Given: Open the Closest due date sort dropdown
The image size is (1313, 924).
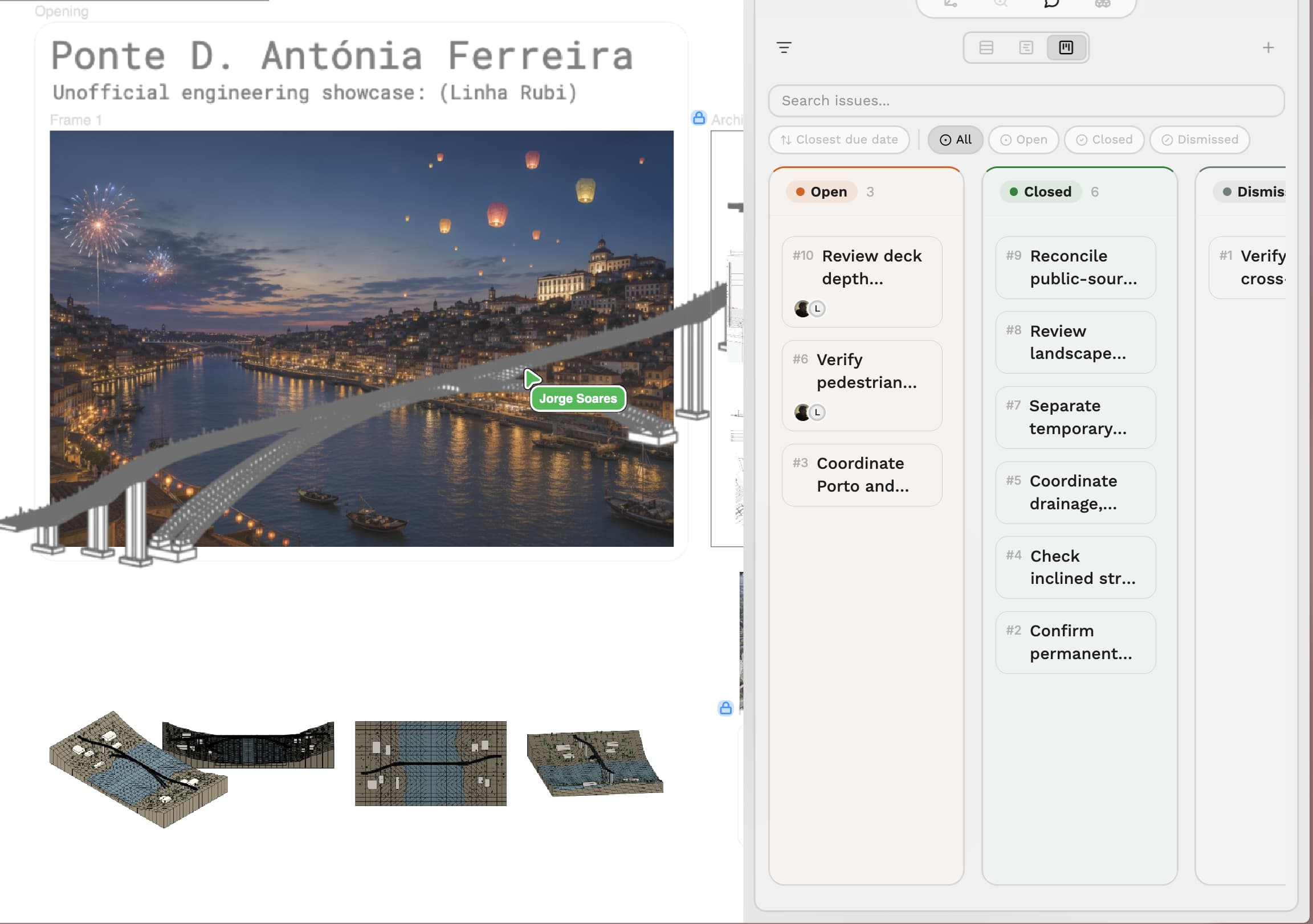Looking at the screenshot, I should (x=839, y=140).
